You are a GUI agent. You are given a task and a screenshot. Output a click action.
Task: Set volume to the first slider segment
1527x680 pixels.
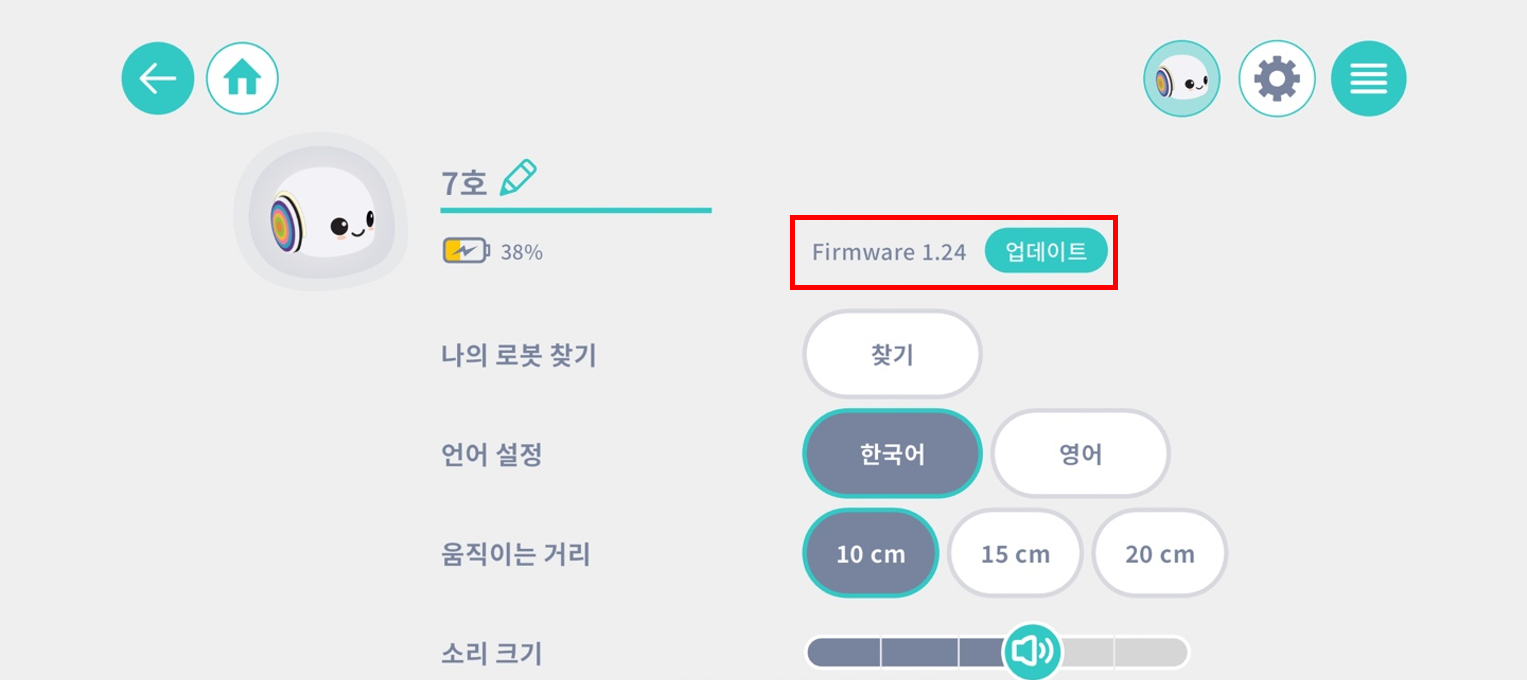click(x=843, y=653)
